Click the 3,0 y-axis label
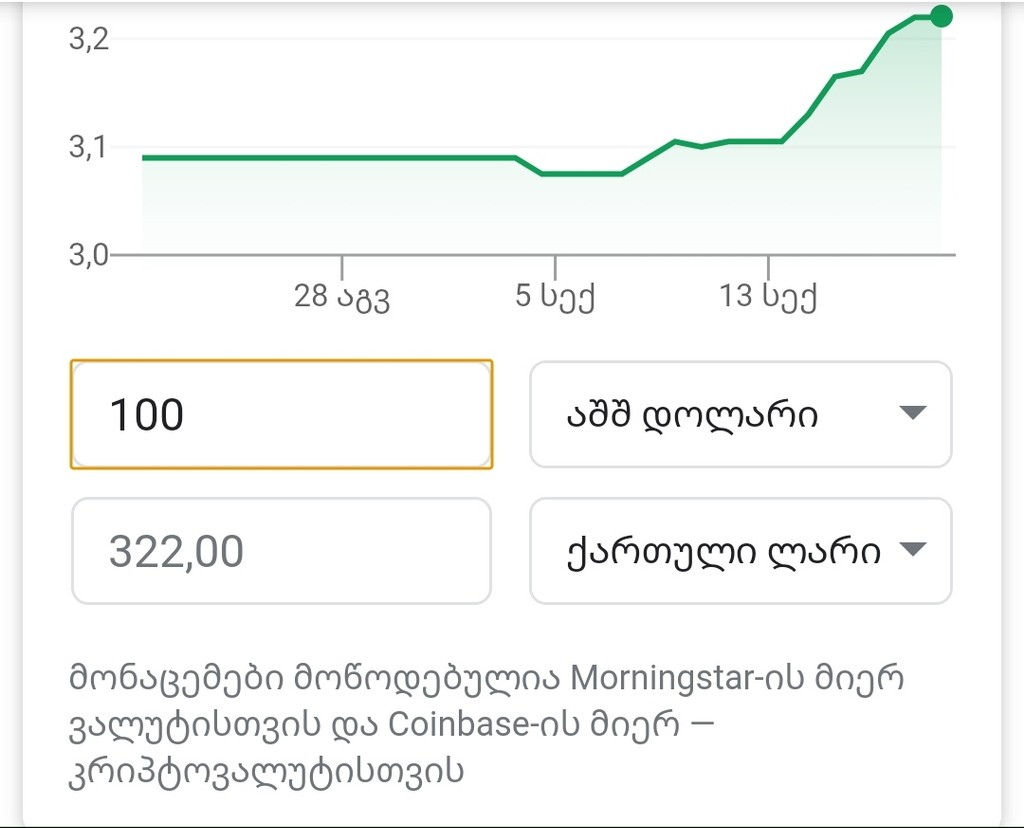The width and height of the screenshot is (1024, 828). pyautogui.click(x=87, y=254)
